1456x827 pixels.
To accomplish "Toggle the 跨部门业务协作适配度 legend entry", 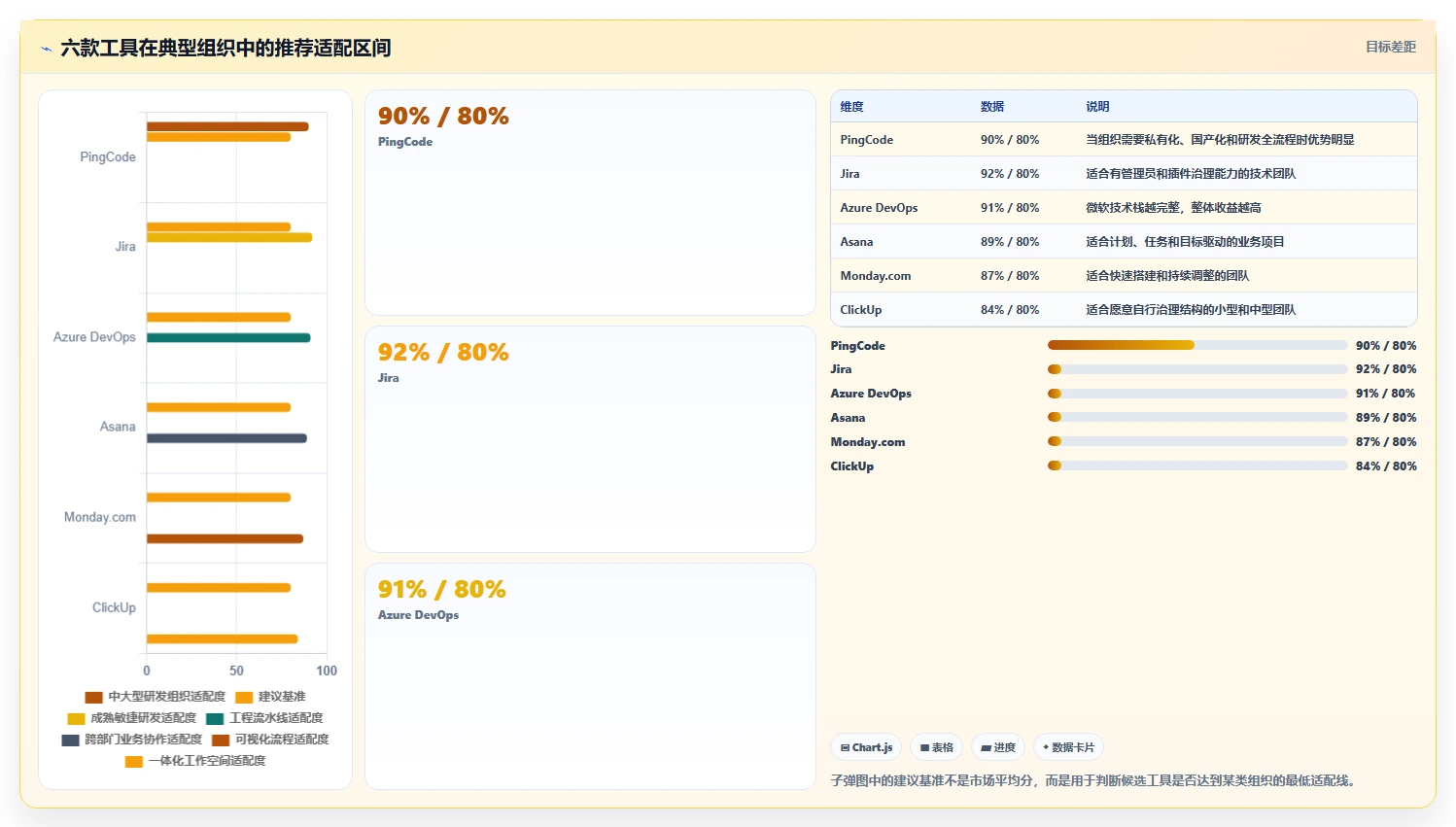I will 132,740.
